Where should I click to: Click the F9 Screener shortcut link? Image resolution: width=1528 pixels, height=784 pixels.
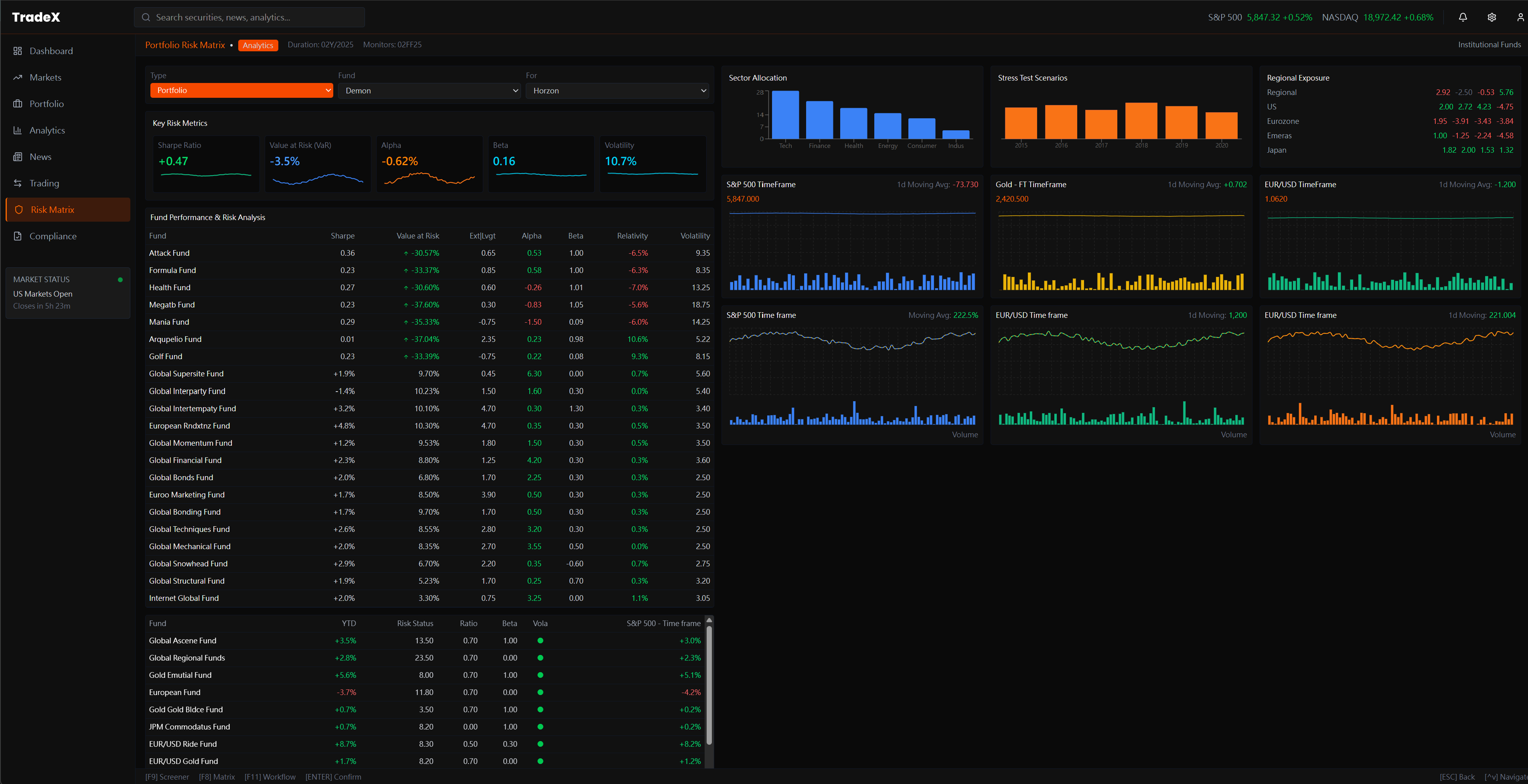pos(167,776)
